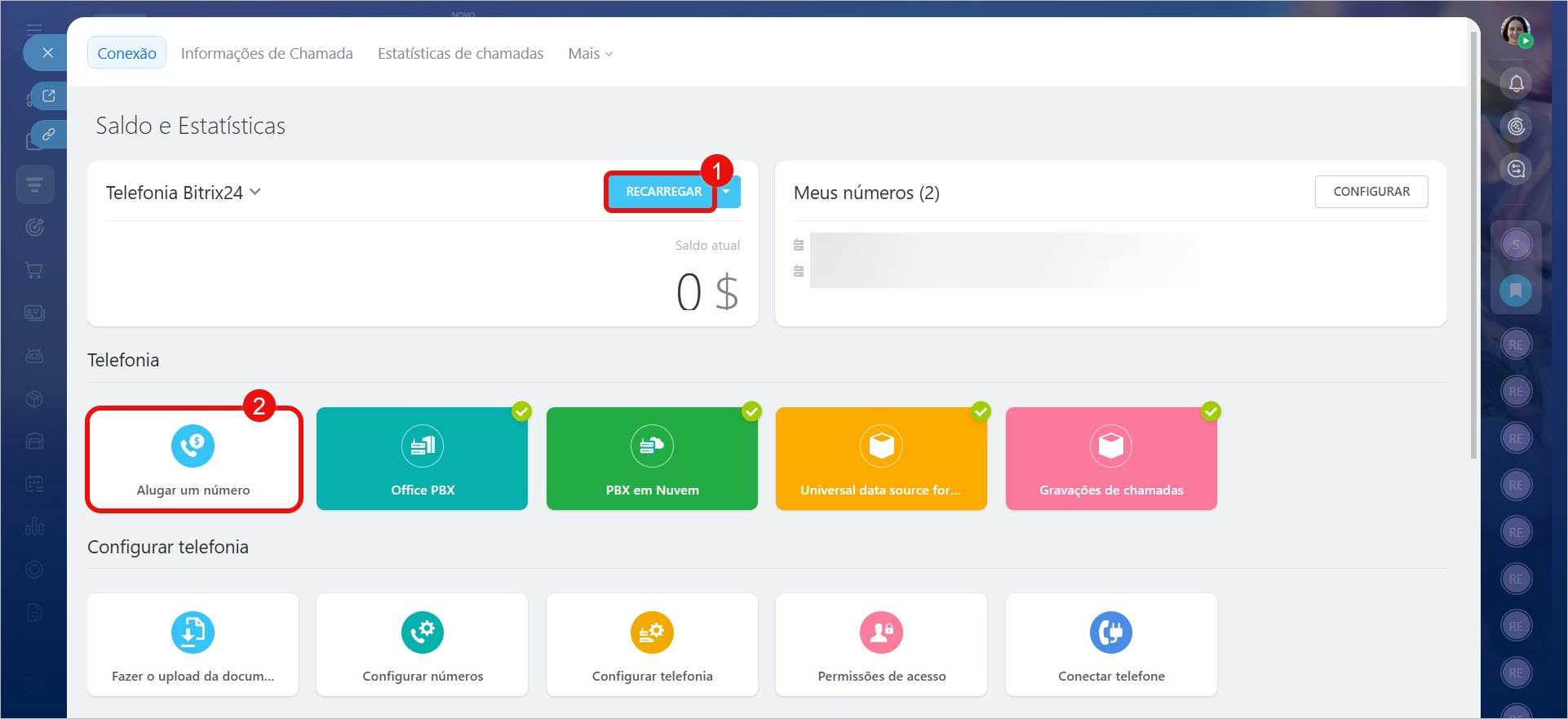
Task: Open the Office PBX tile
Action: point(422,459)
